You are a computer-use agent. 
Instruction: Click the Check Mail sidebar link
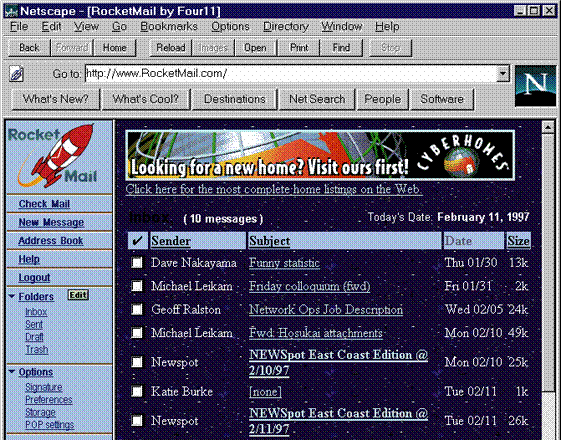(x=44, y=204)
